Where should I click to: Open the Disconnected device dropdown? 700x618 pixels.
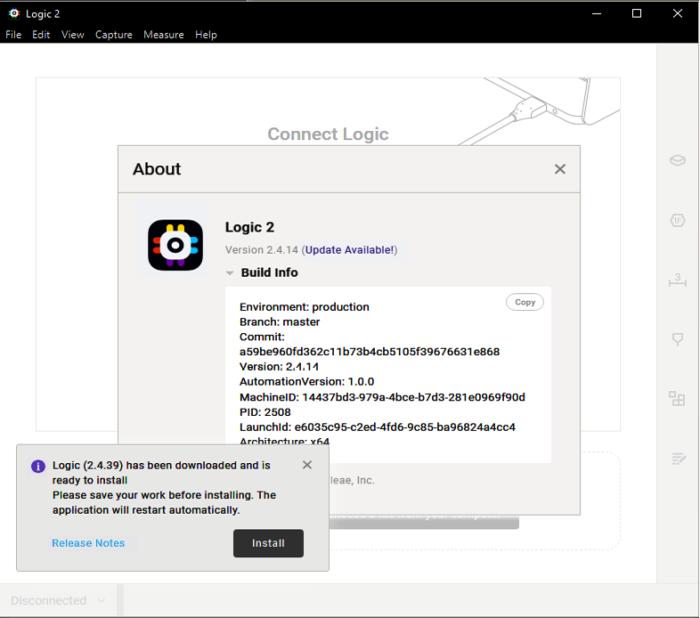(58, 601)
